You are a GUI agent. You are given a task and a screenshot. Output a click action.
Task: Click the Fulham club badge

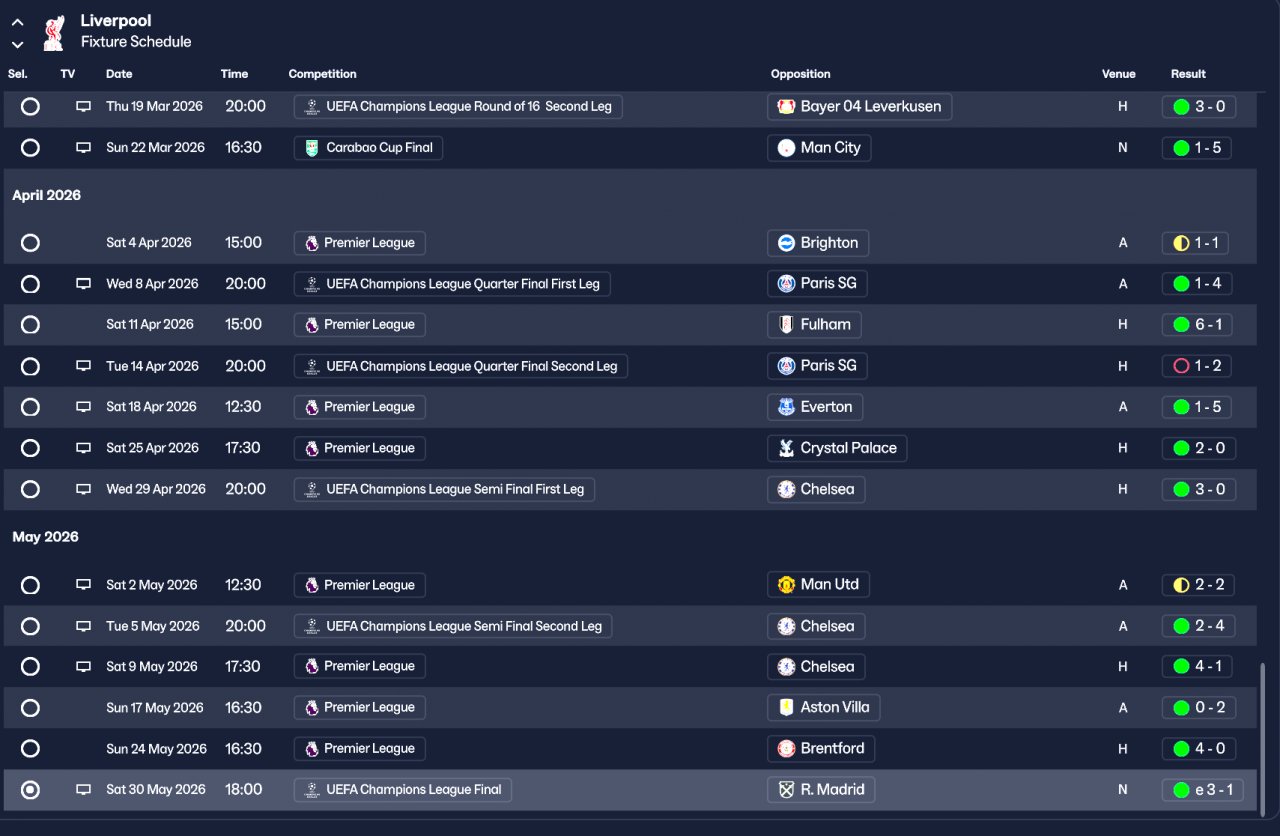click(786, 325)
